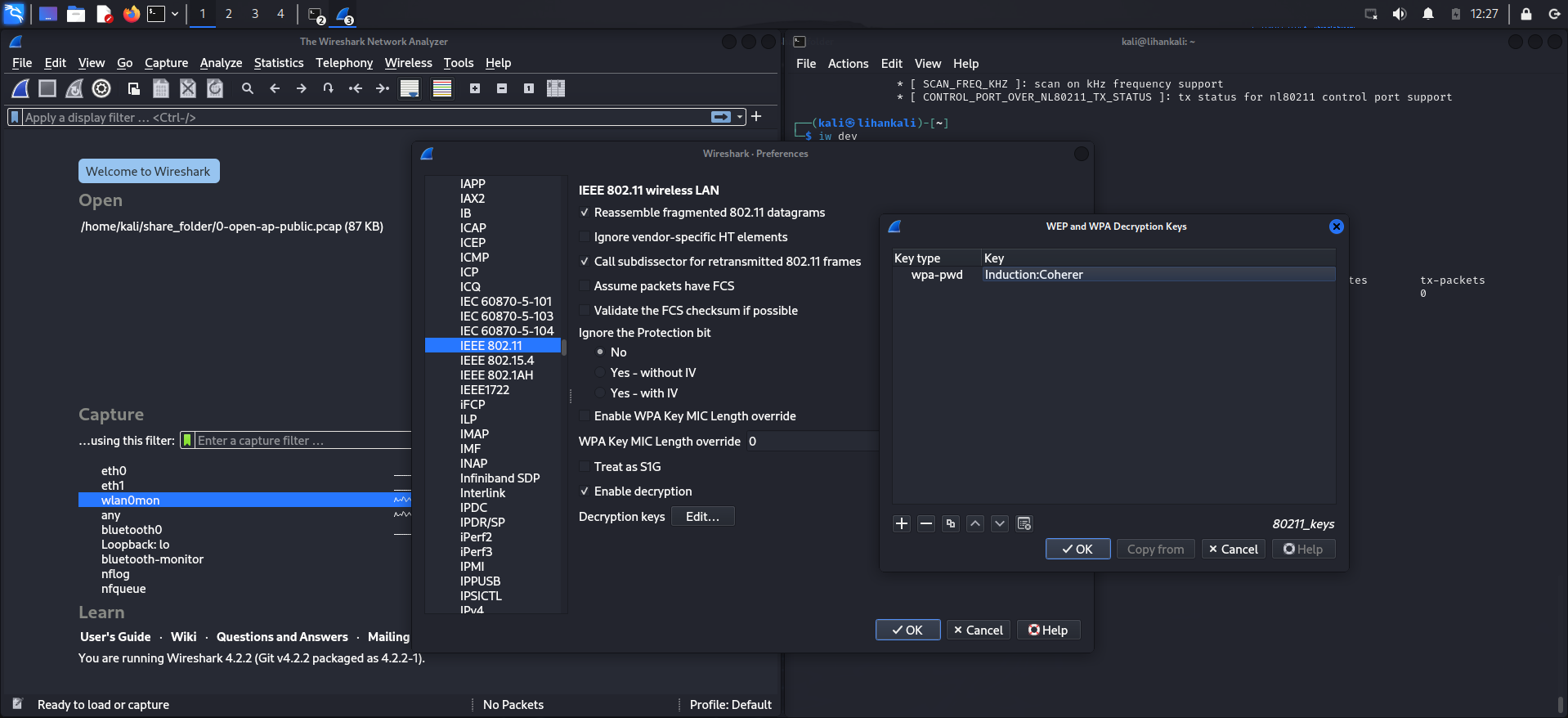The image size is (1568, 718).
Task: Click the reload capture file icon
Action: (x=215, y=88)
